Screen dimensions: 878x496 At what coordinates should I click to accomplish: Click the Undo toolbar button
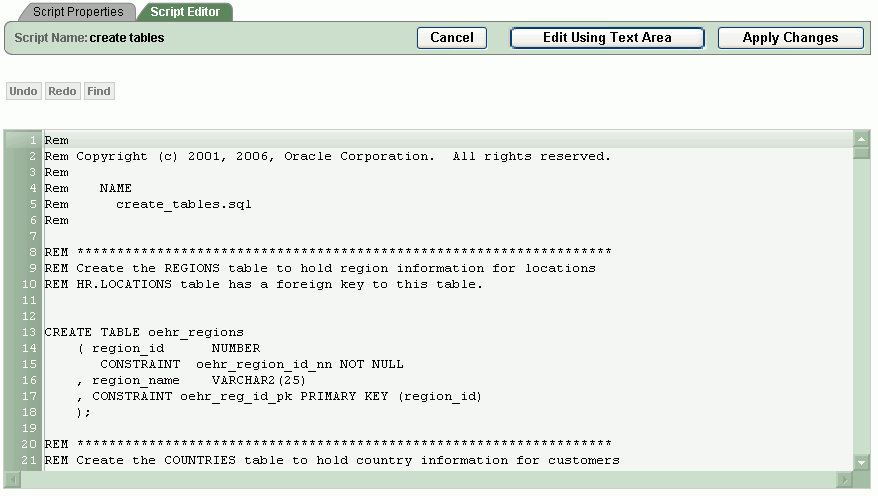[23, 91]
